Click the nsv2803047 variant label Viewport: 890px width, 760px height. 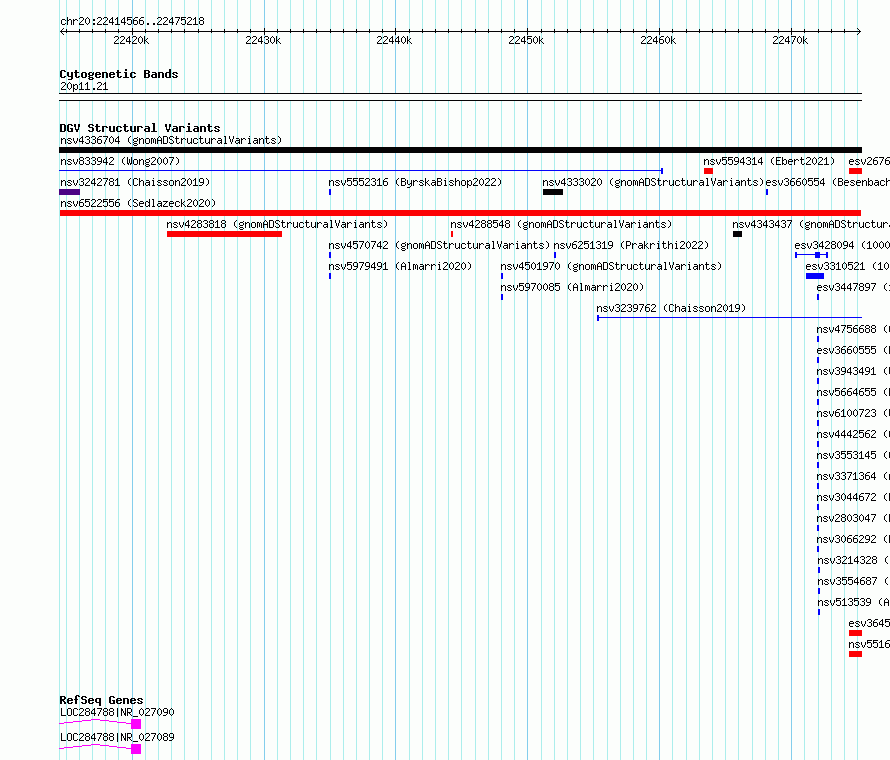click(853, 518)
